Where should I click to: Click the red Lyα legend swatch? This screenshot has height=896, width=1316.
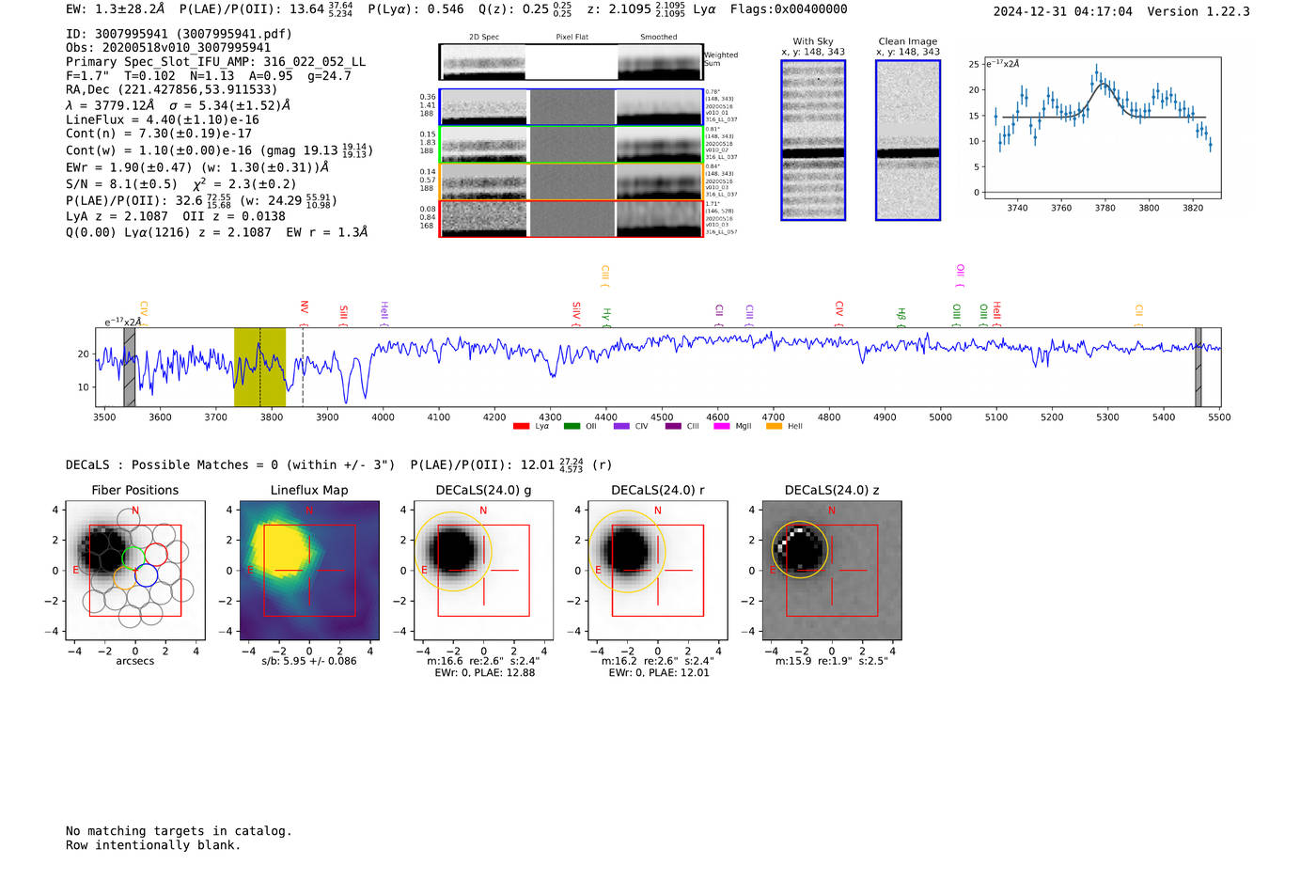click(x=521, y=426)
